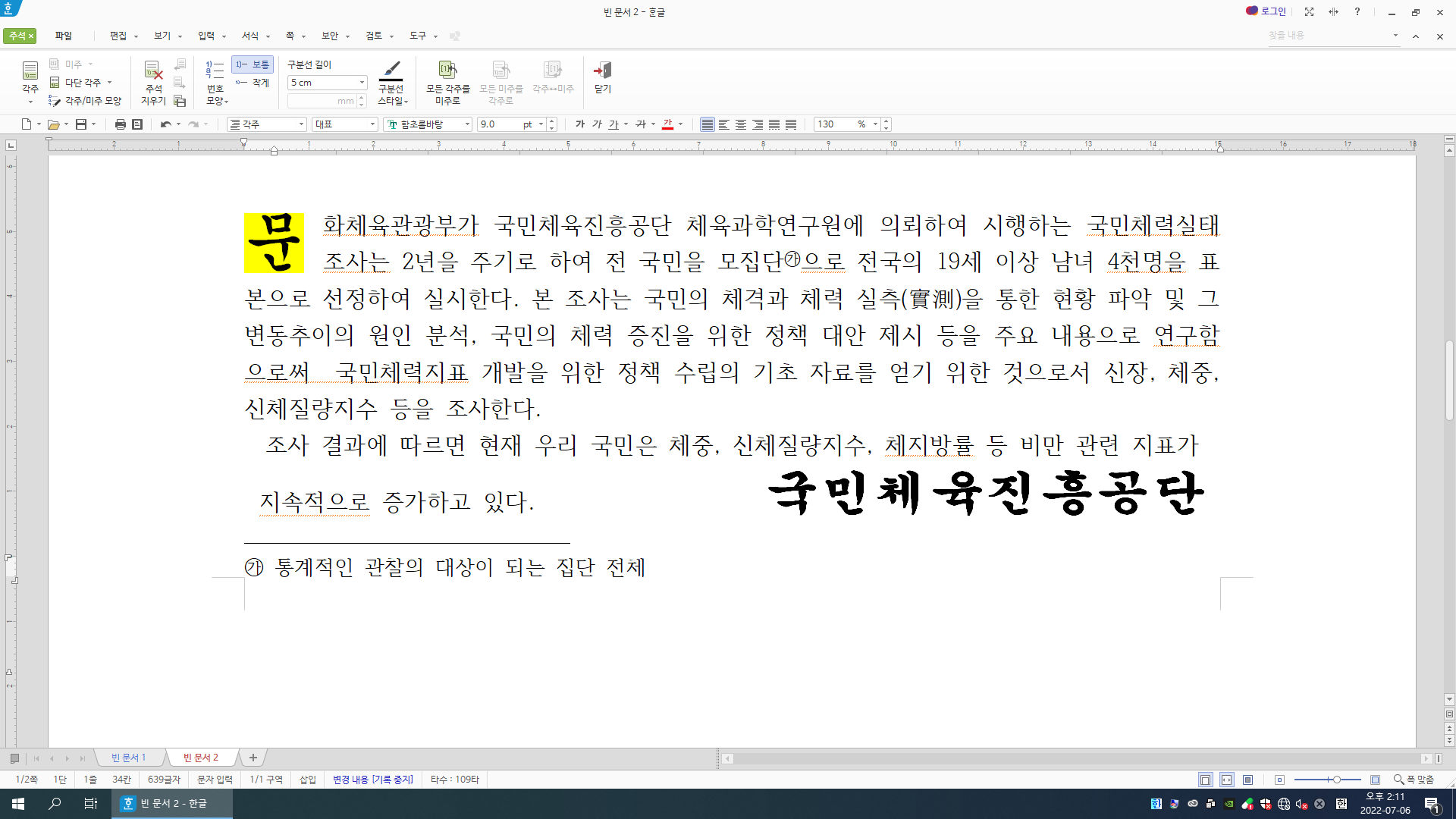This screenshot has height=819, width=1456.
Task: Click the red font color swatch 가
Action: [x=667, y=124]
